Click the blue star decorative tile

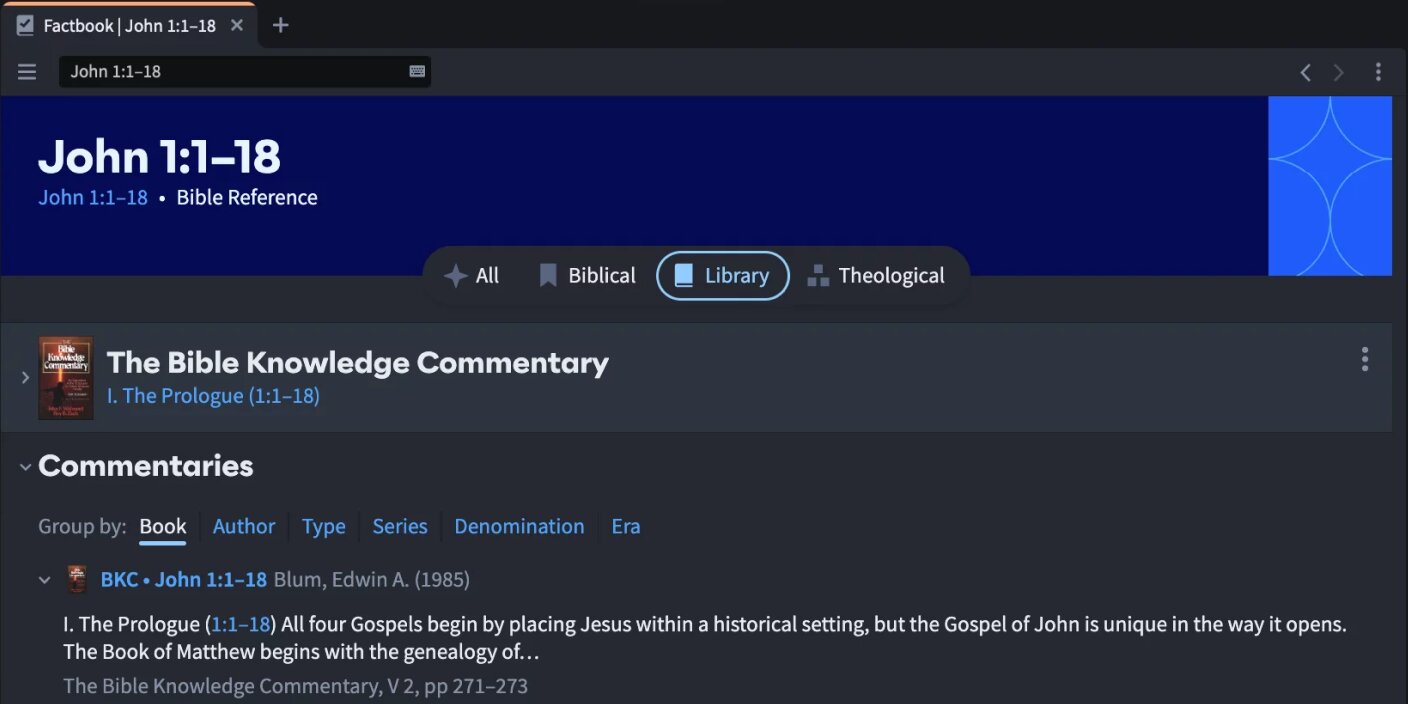coord(1330,186)
